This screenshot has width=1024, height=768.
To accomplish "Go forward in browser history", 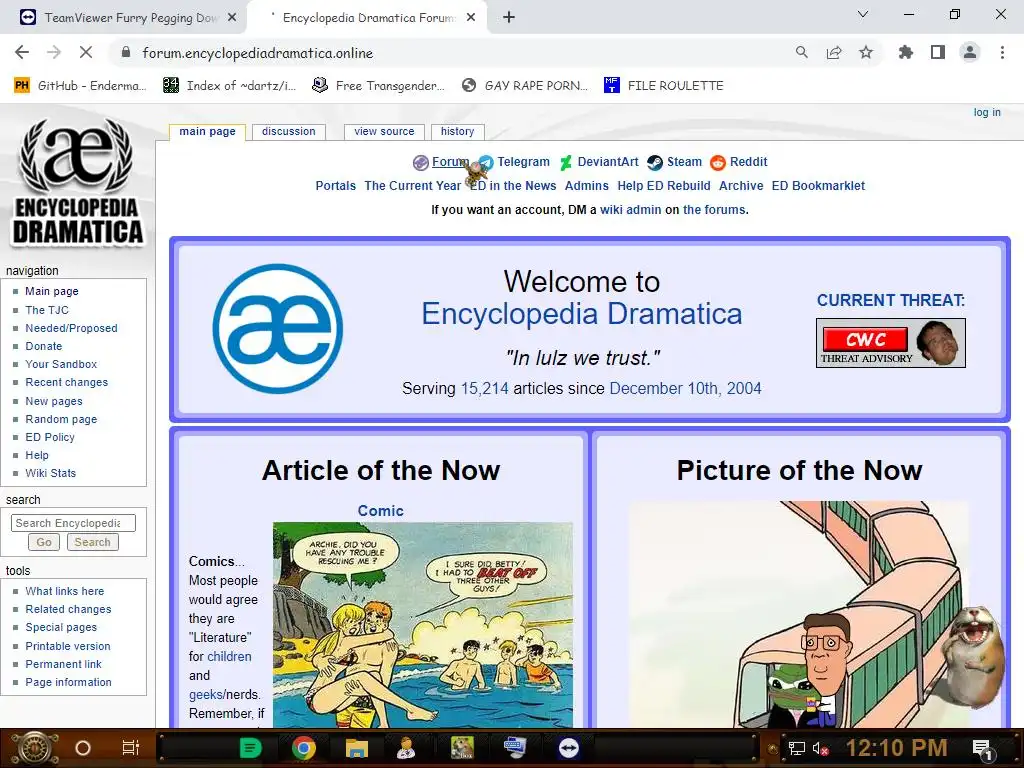I will (54, 52).
